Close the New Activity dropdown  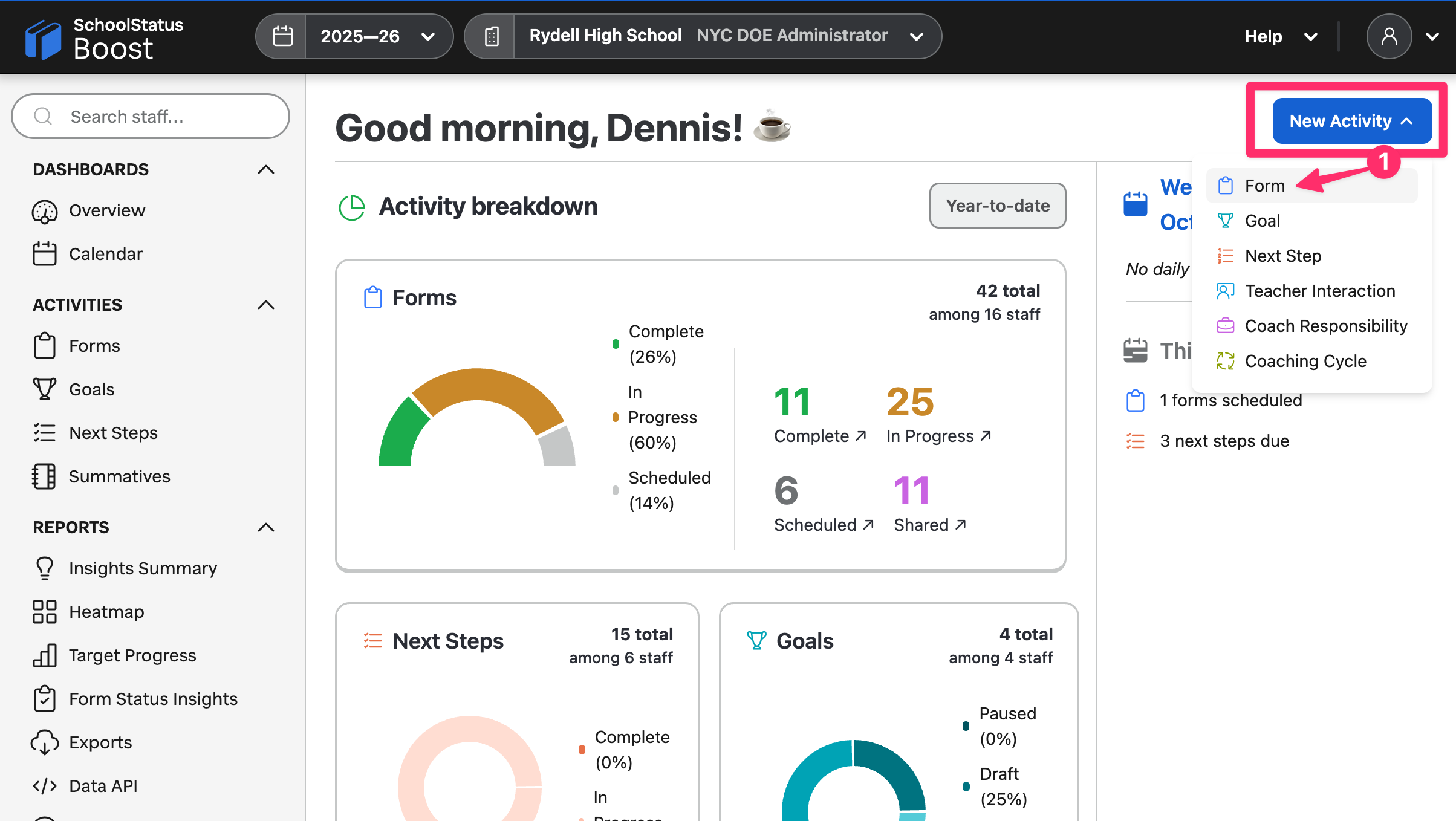pyautogui.click(x=1352, y=121)
